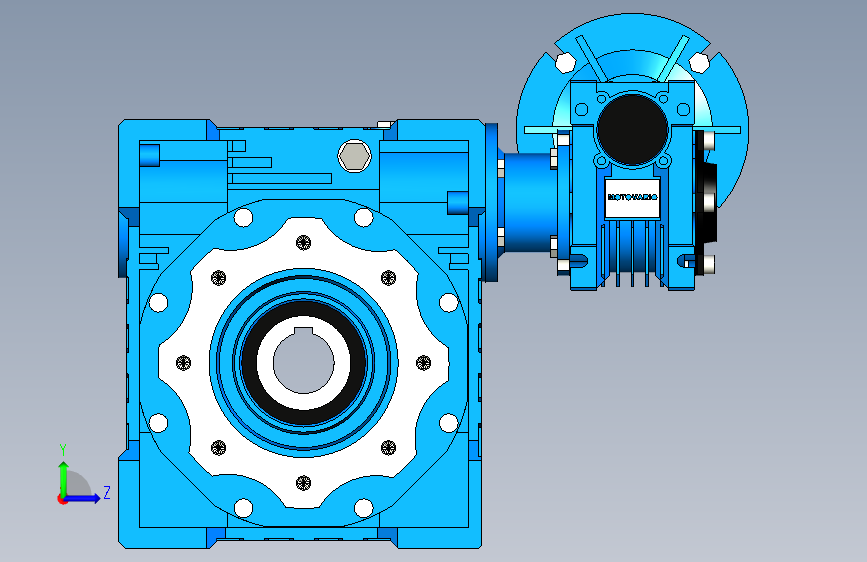
Task: Select the black circular bore on the small gearbox
Action: pos(633,129)
